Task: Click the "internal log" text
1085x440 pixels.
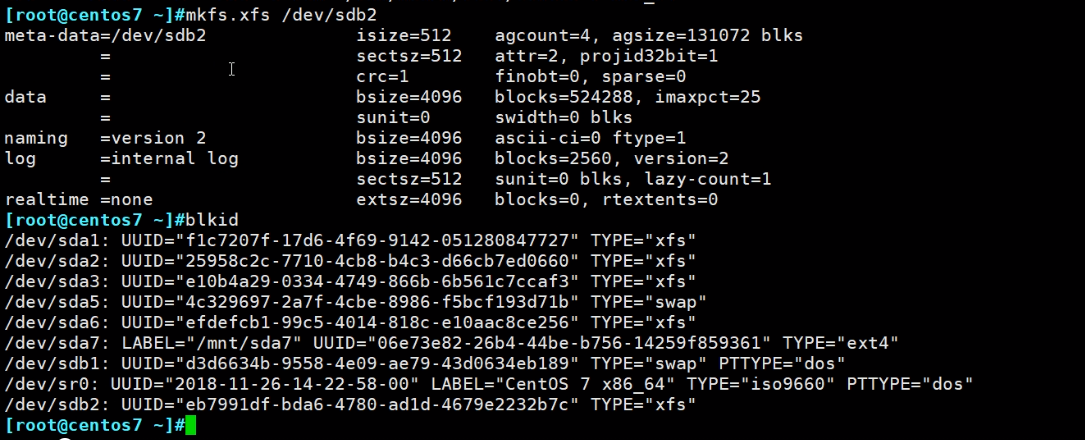Action: pyautogui.click(x=174, y=158)
